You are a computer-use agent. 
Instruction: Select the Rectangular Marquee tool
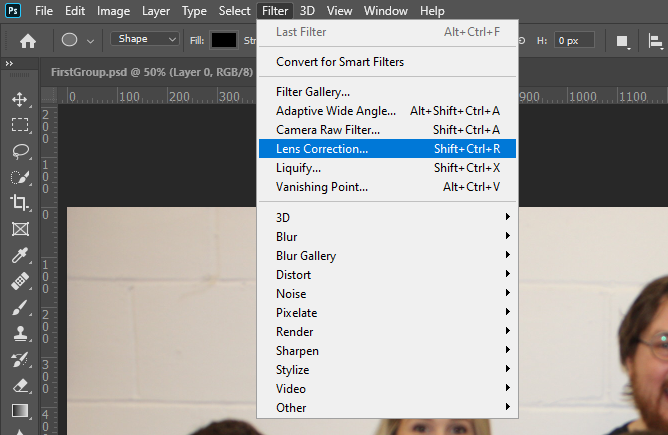[x=20, y=125]
